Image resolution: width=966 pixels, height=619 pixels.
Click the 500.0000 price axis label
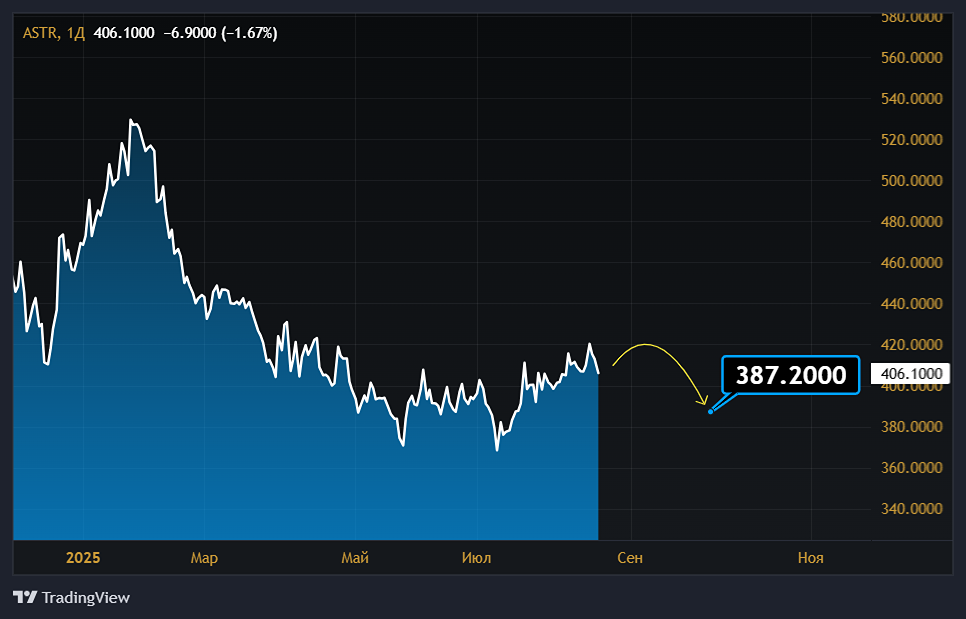click(x=911, y=180)
